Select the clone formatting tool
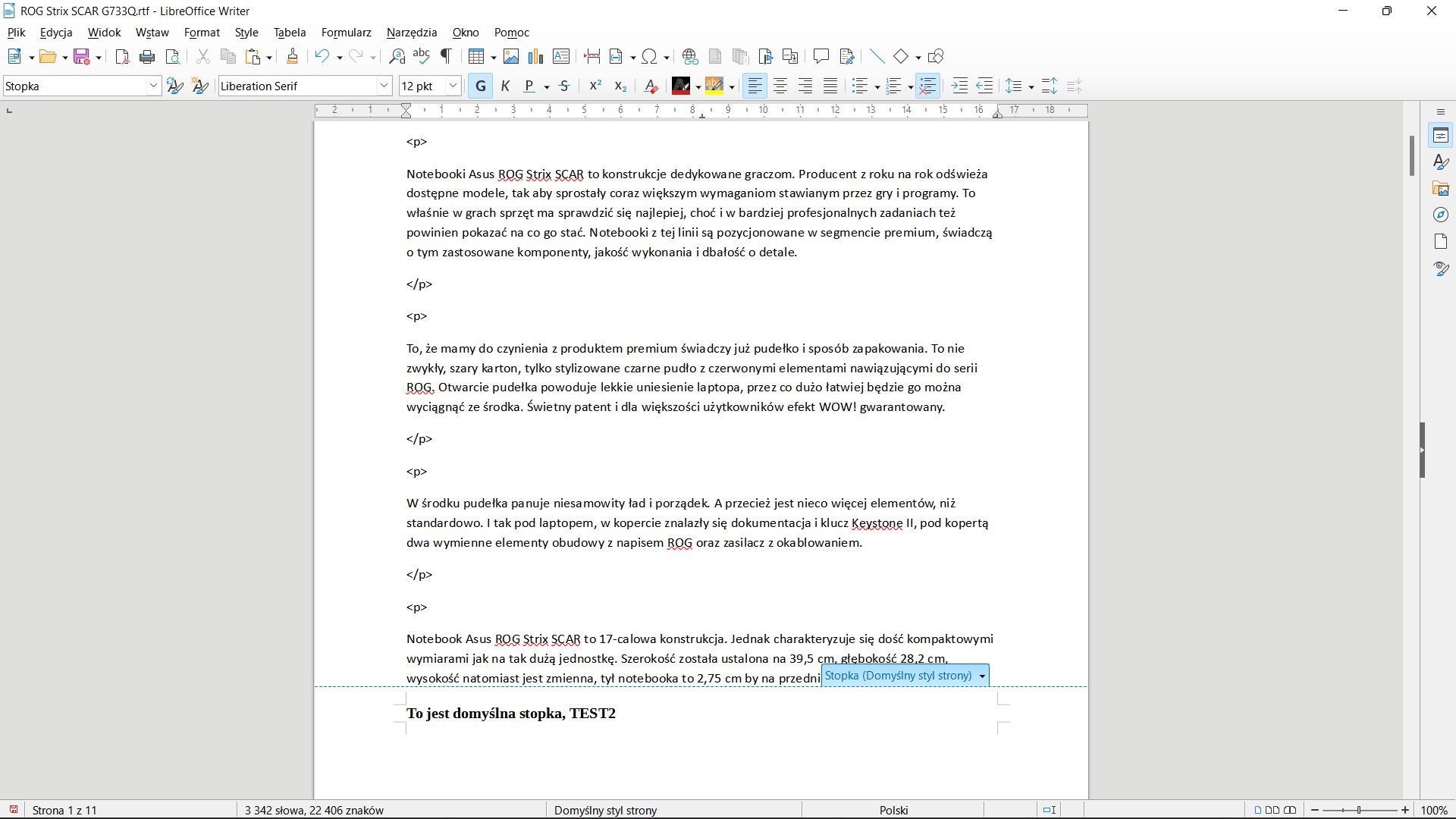 click(293, 56)
